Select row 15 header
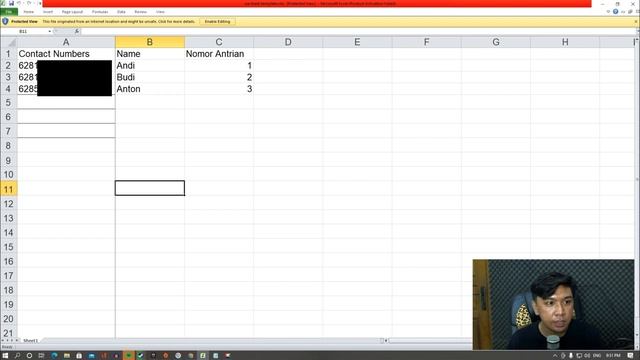Image resolution: width=640 pixels, height=360 pixels. pos(9,247)
